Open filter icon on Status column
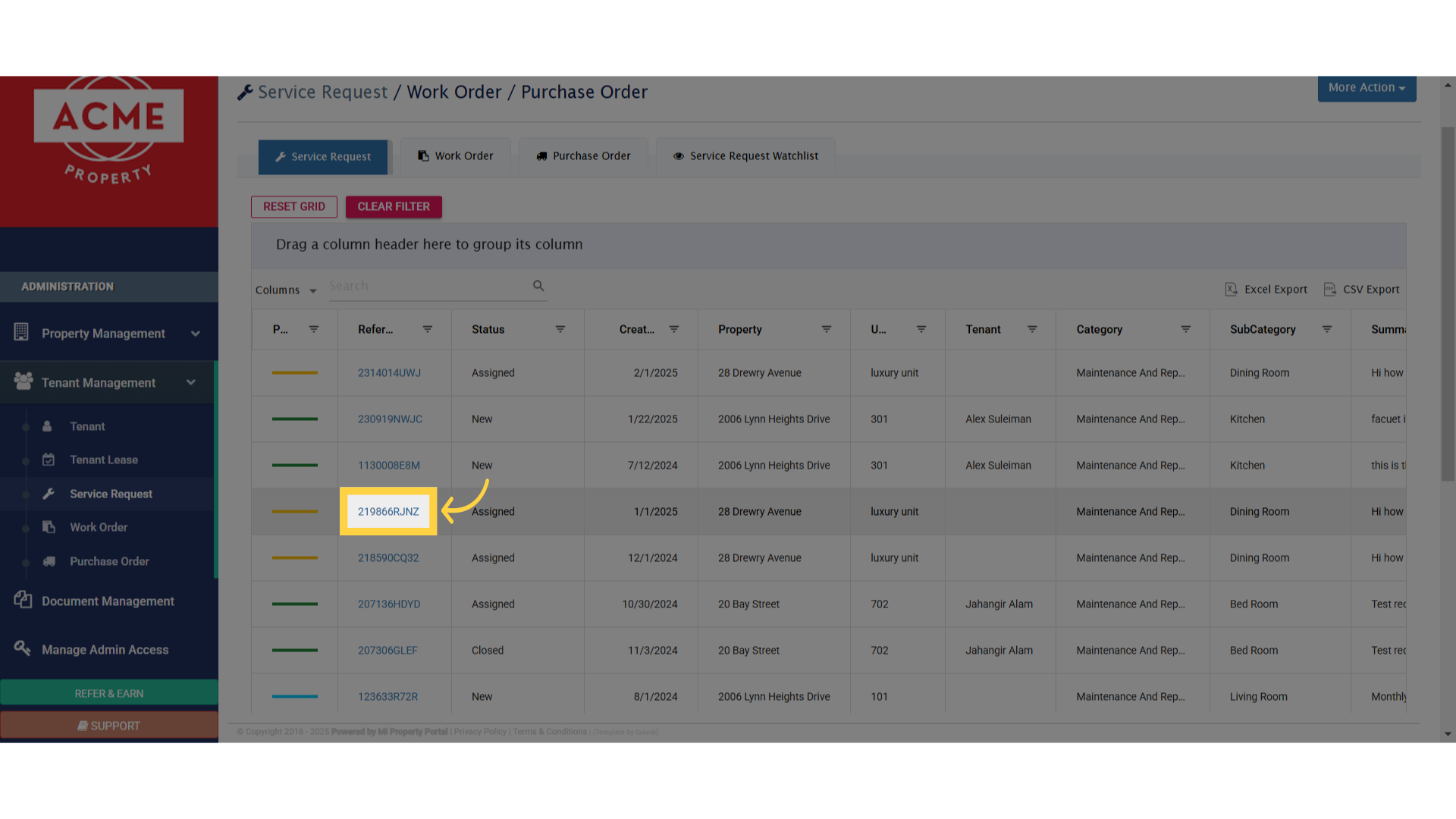 pyautogui.click(x=560, y=329)
